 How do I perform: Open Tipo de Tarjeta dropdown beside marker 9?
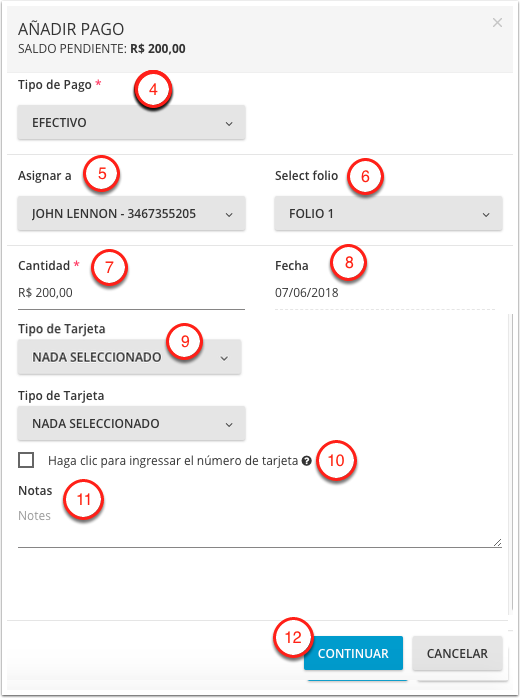[x=130, y=357]
